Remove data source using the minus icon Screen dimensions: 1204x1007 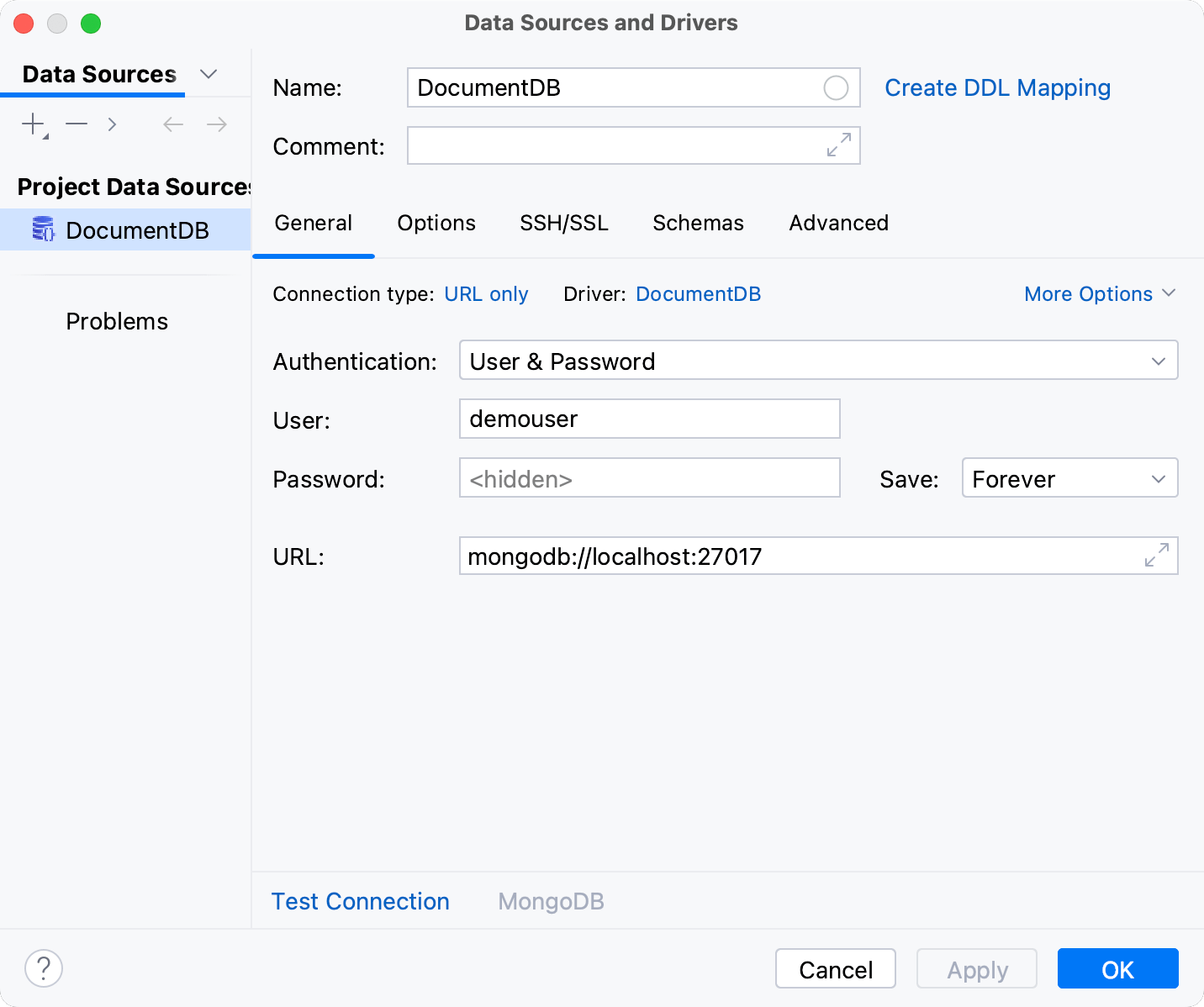(76, 124)
